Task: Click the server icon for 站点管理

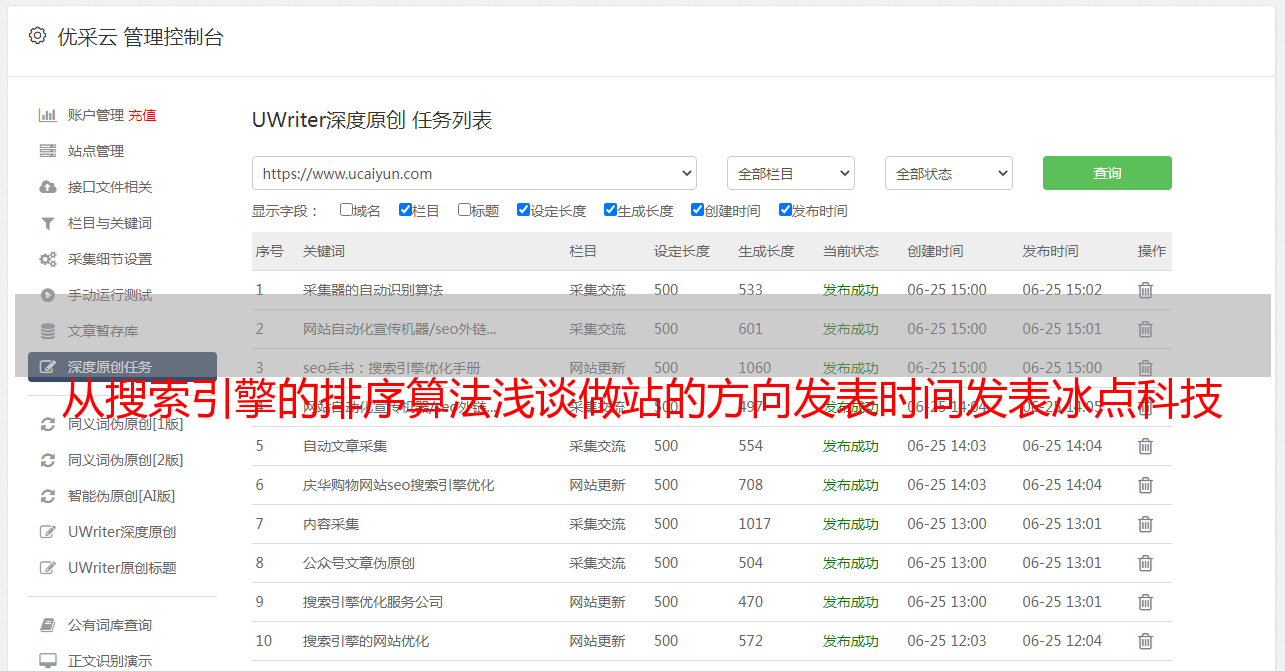Action: 47,151
